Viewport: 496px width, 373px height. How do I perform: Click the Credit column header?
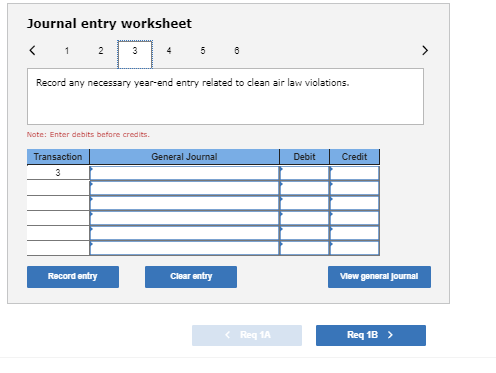354,157
